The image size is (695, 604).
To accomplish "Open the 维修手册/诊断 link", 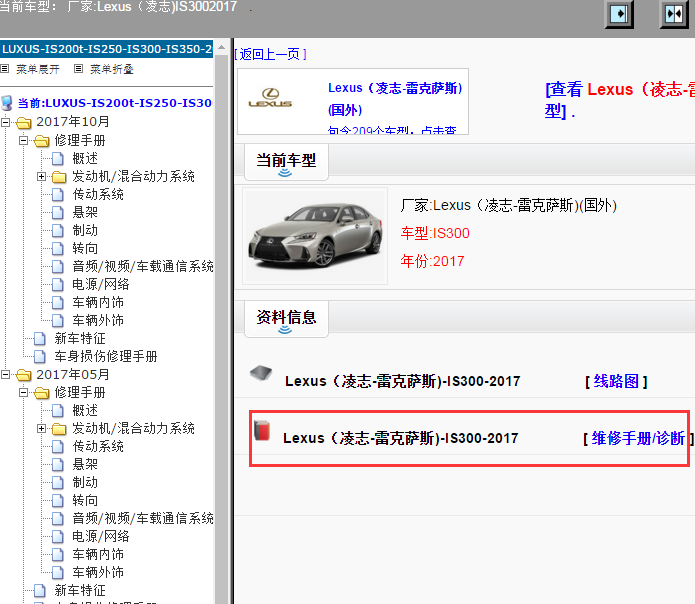I will (638, 439).
